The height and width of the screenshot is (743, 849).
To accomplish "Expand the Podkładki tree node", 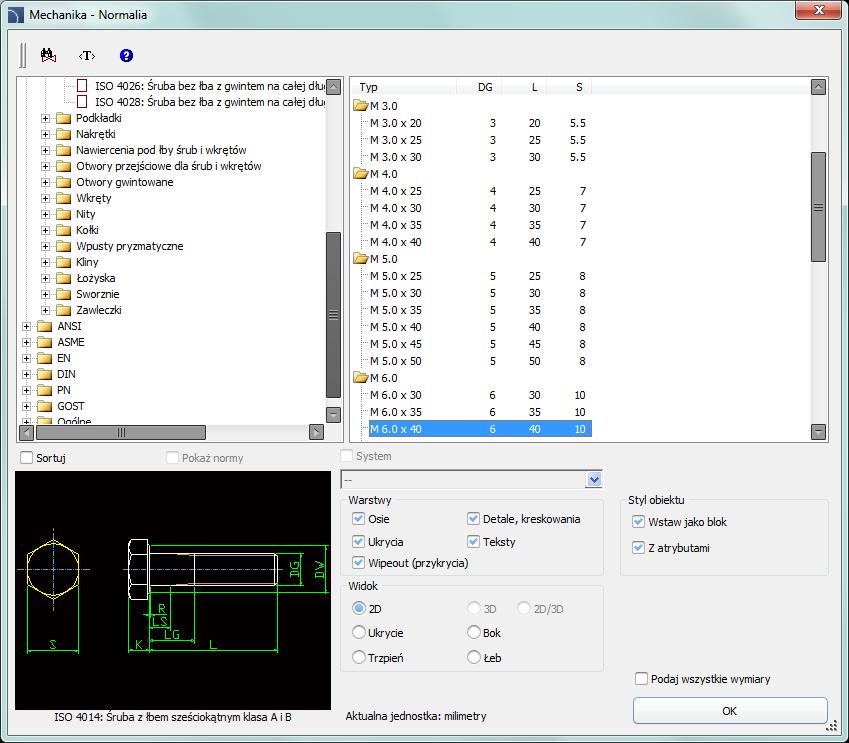I will click(x=45, y=118).
